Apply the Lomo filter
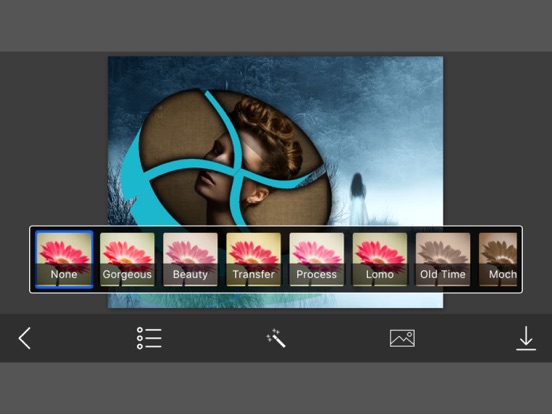Image resolution: width=552 pixels, height=414 pixels. tap(380, 259)
